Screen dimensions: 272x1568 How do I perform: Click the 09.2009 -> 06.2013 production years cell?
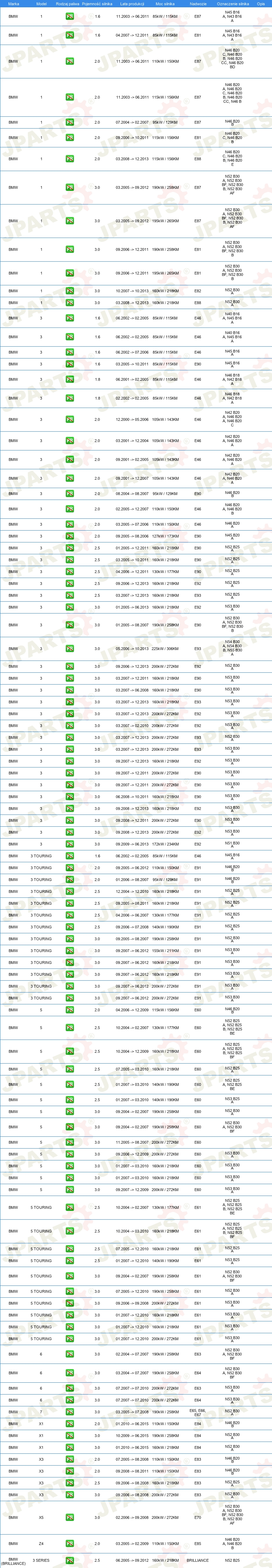tap(132, 844)
